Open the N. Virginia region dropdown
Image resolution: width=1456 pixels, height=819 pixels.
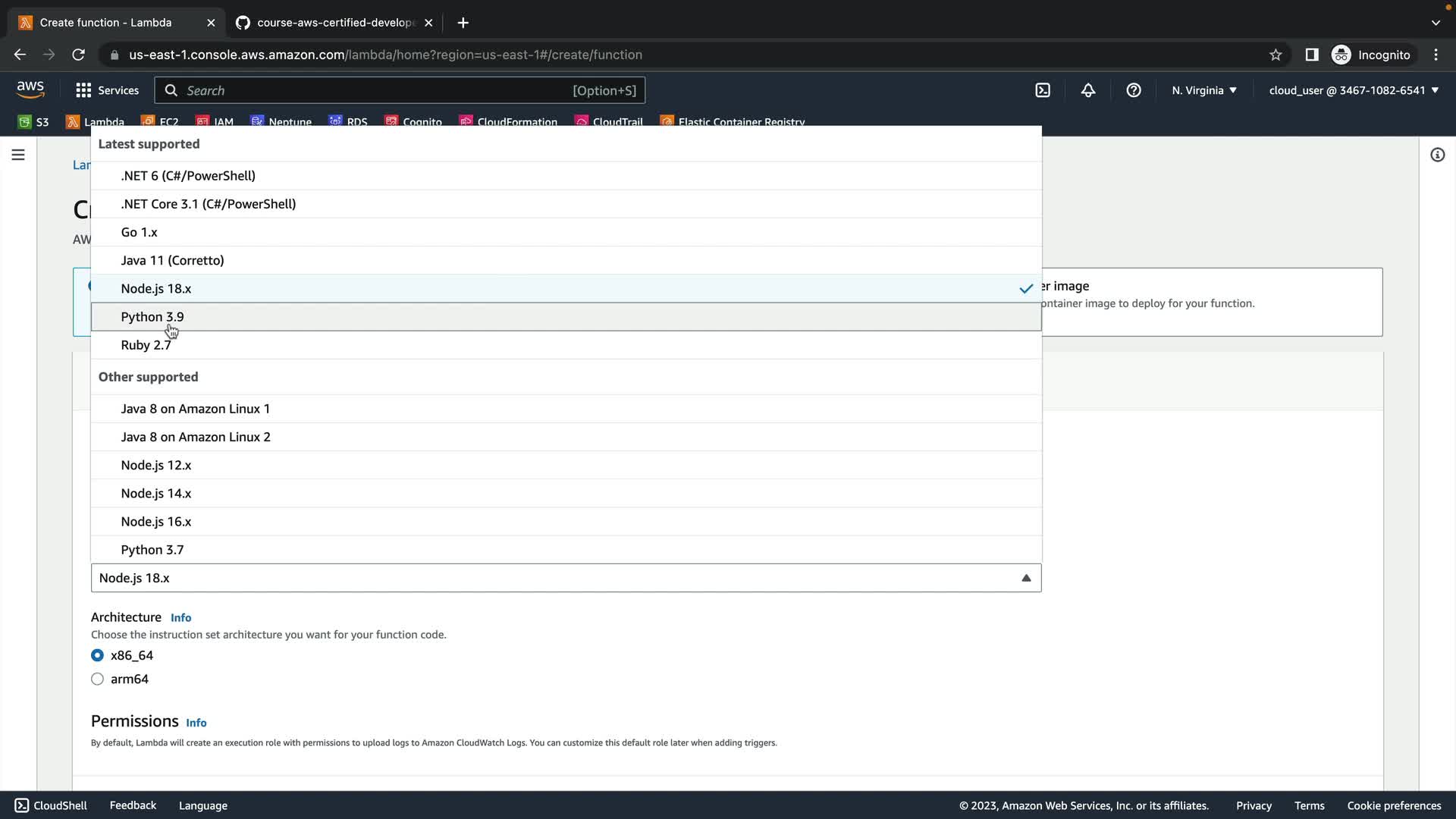(1203, 90)
